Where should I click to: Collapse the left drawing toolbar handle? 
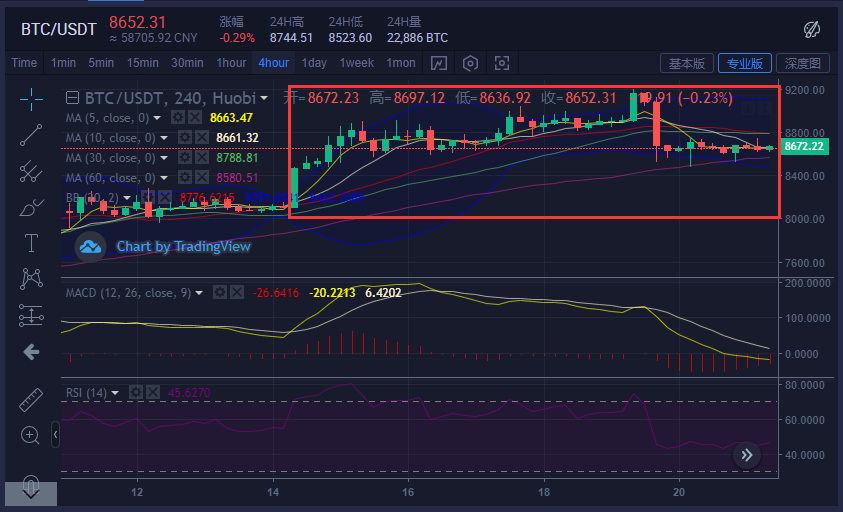55,435
